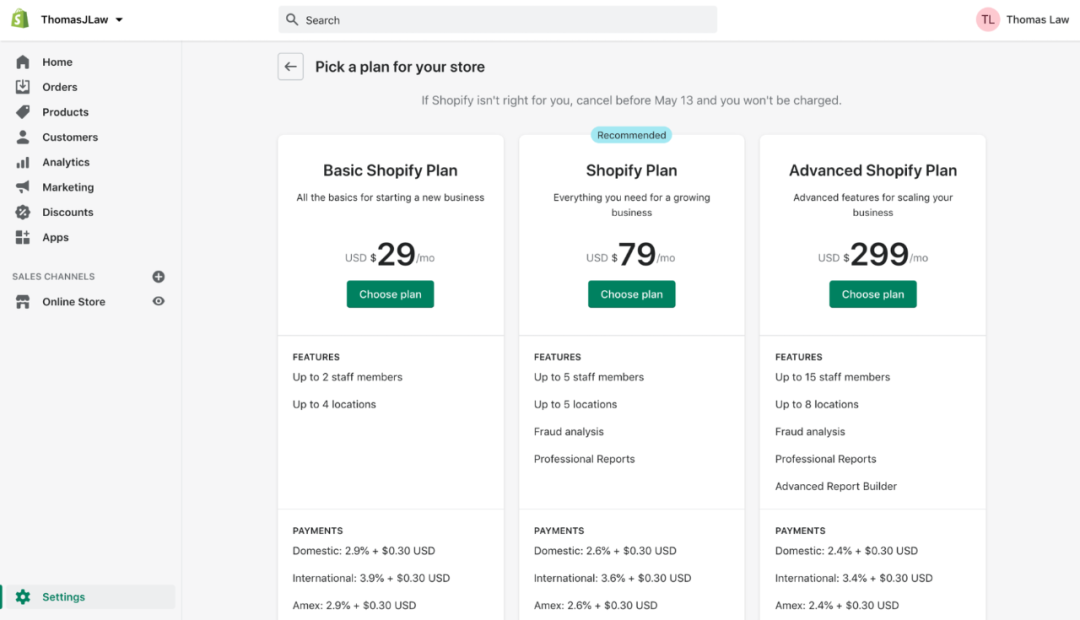The image size is (1080, 620).
Task: Click the Shopify bag logo icon
Action: [20, 19]
